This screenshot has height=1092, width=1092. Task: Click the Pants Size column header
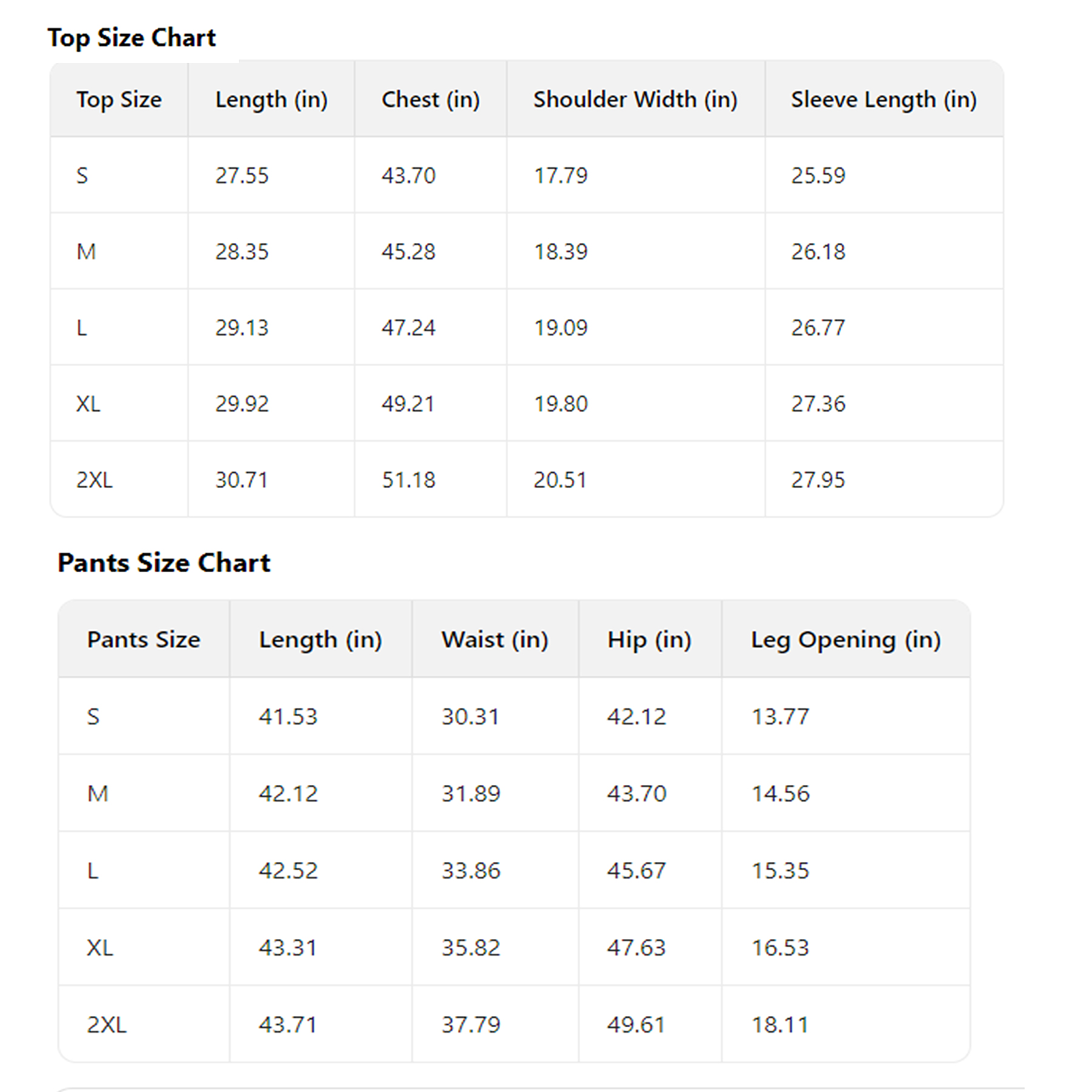tap(143, 639)
